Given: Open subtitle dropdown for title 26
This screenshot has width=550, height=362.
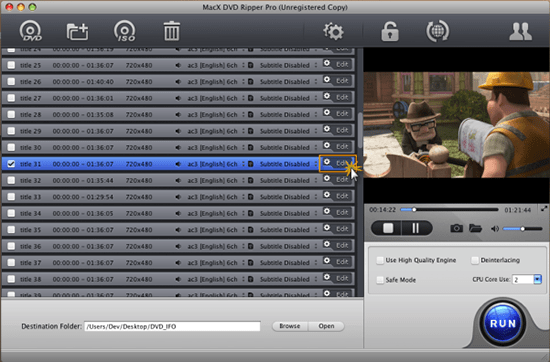Looking at the screenshot, I should tap(316, 82).
